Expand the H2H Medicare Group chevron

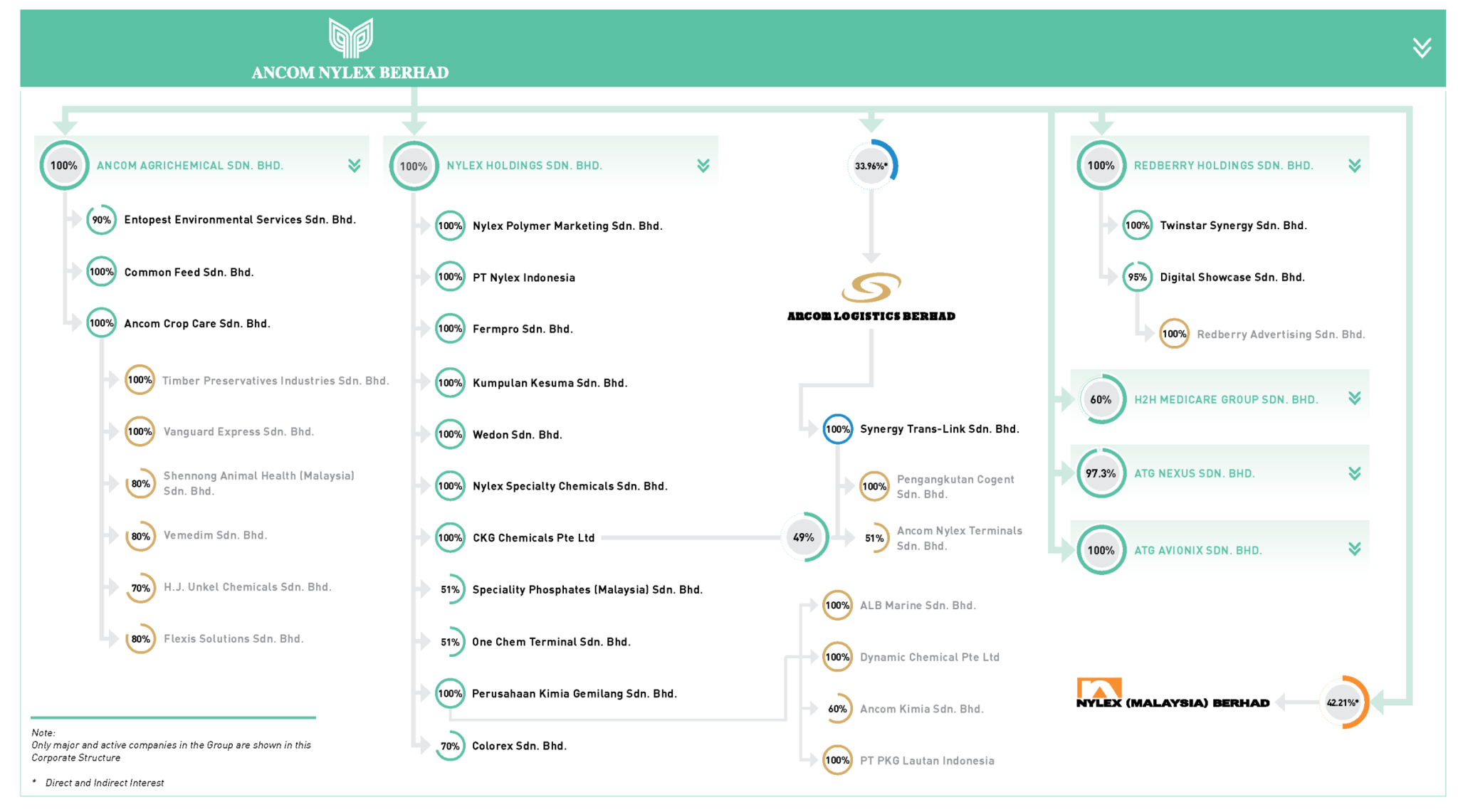pyautogui.click(x=1355, y=399)
